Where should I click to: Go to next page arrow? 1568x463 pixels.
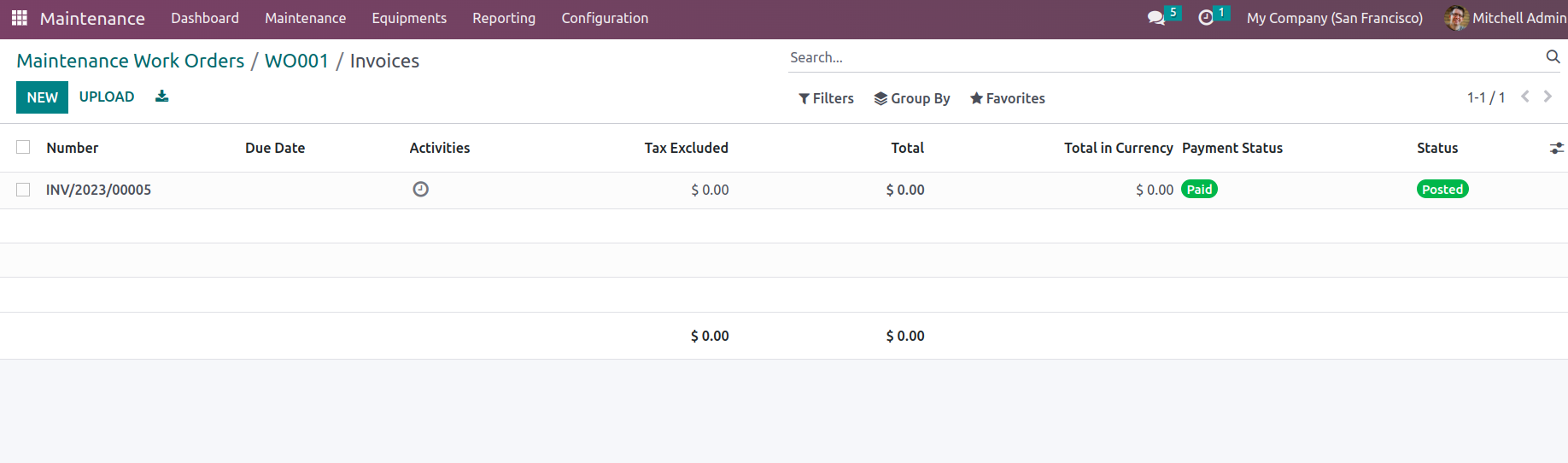click(1548, 97)
